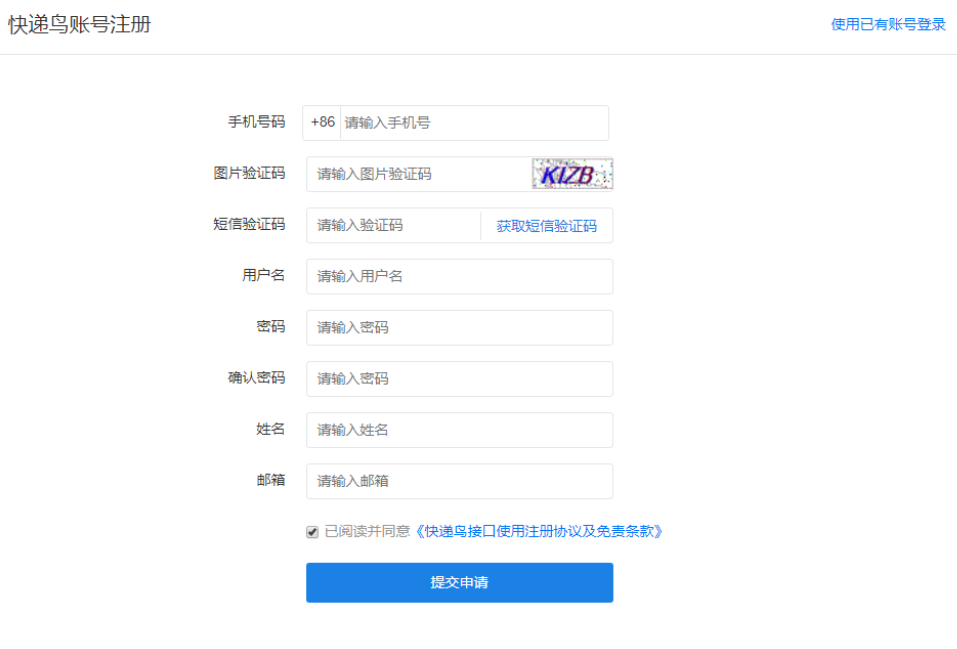Click the phone number input field

click(x=474, y=123)
